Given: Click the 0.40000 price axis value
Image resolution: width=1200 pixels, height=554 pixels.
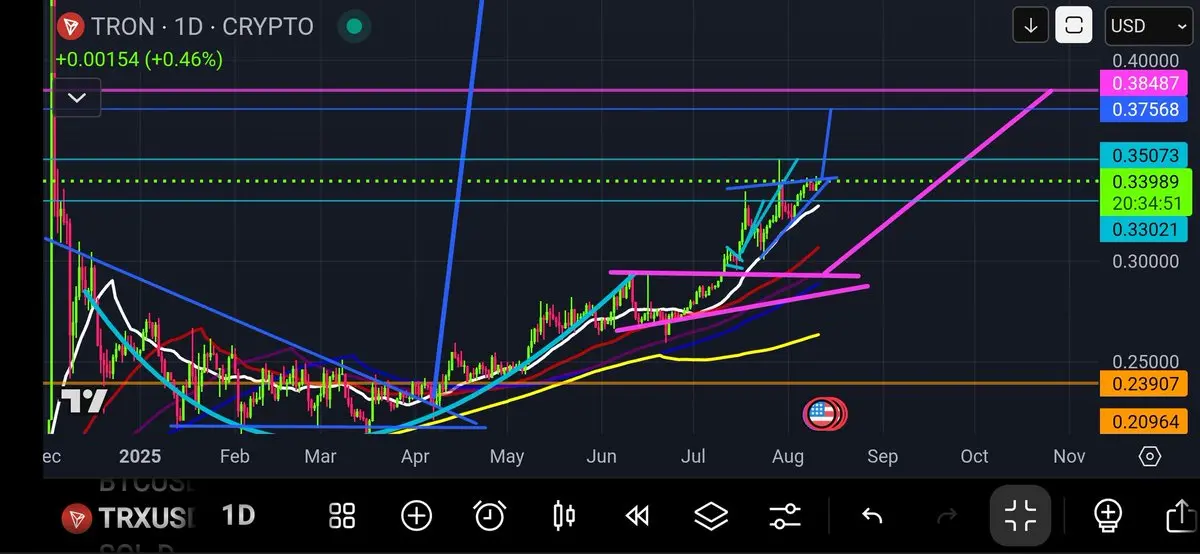Looking at the screenshot, I should tap(1147, 60).
